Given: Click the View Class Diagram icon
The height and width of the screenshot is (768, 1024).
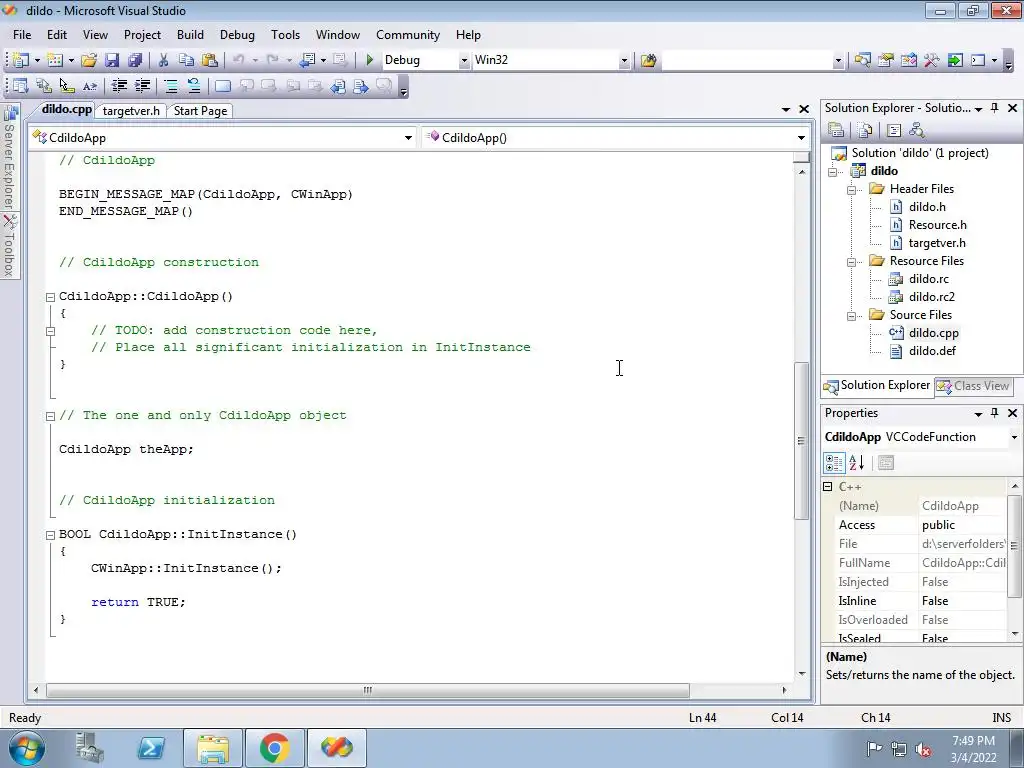Looking at the screenshot, I should point(916,130).
